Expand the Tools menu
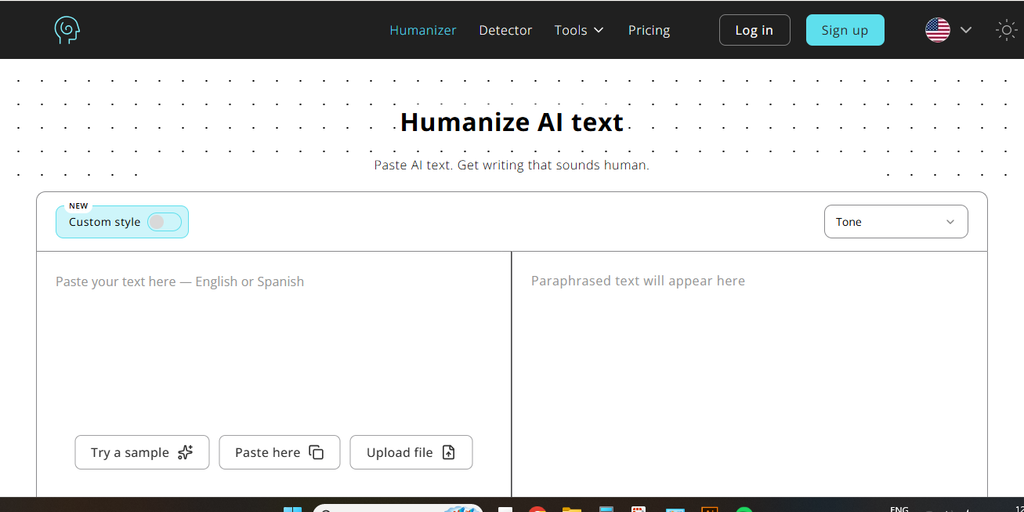1024x512 pixels. [579, 30]
